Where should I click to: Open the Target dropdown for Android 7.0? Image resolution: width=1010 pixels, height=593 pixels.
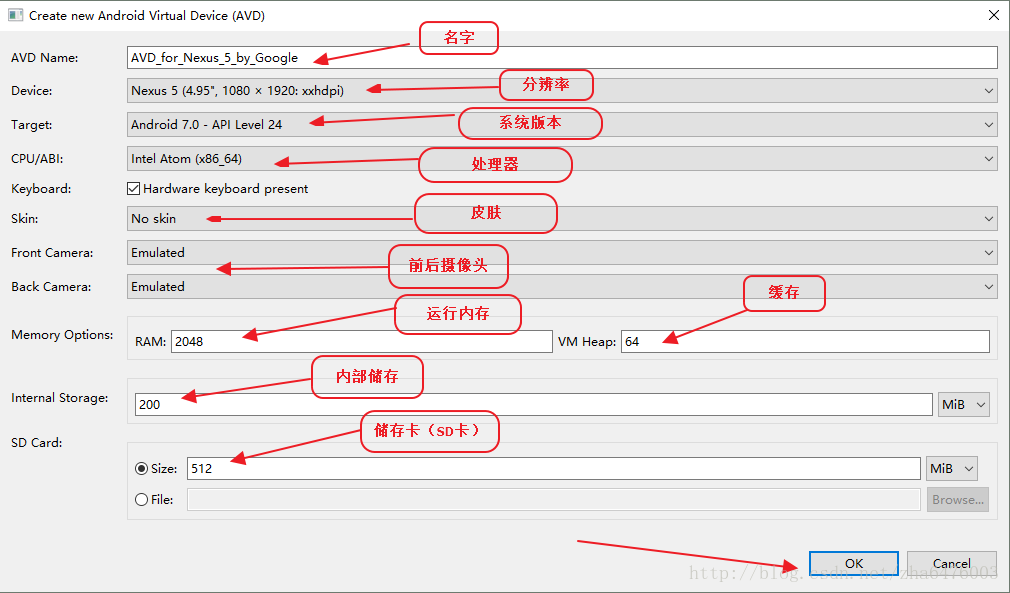click(562, 124)
